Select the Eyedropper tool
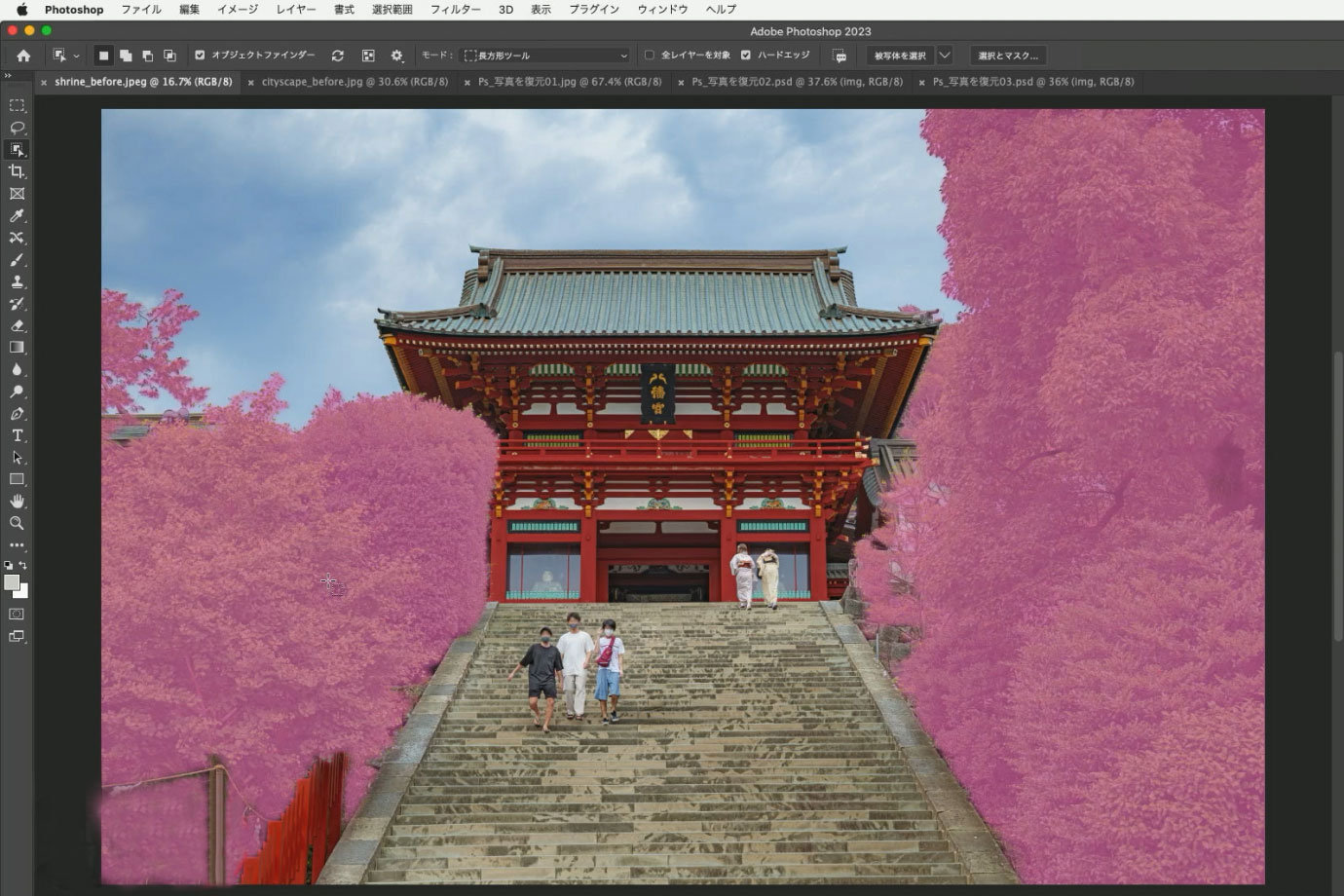 point(17,216)
